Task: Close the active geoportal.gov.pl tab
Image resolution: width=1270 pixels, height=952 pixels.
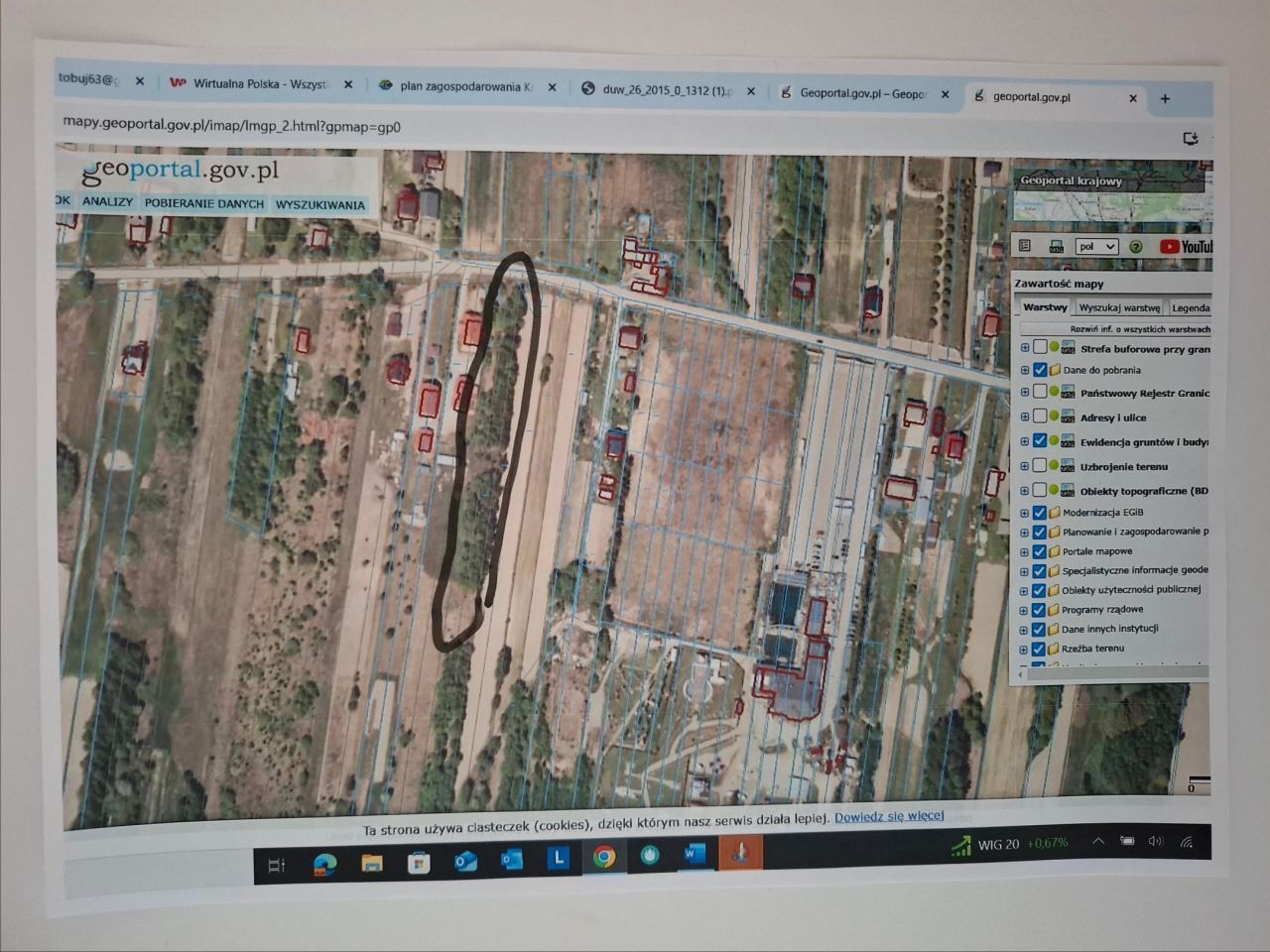Action: tap(1133, 98)
